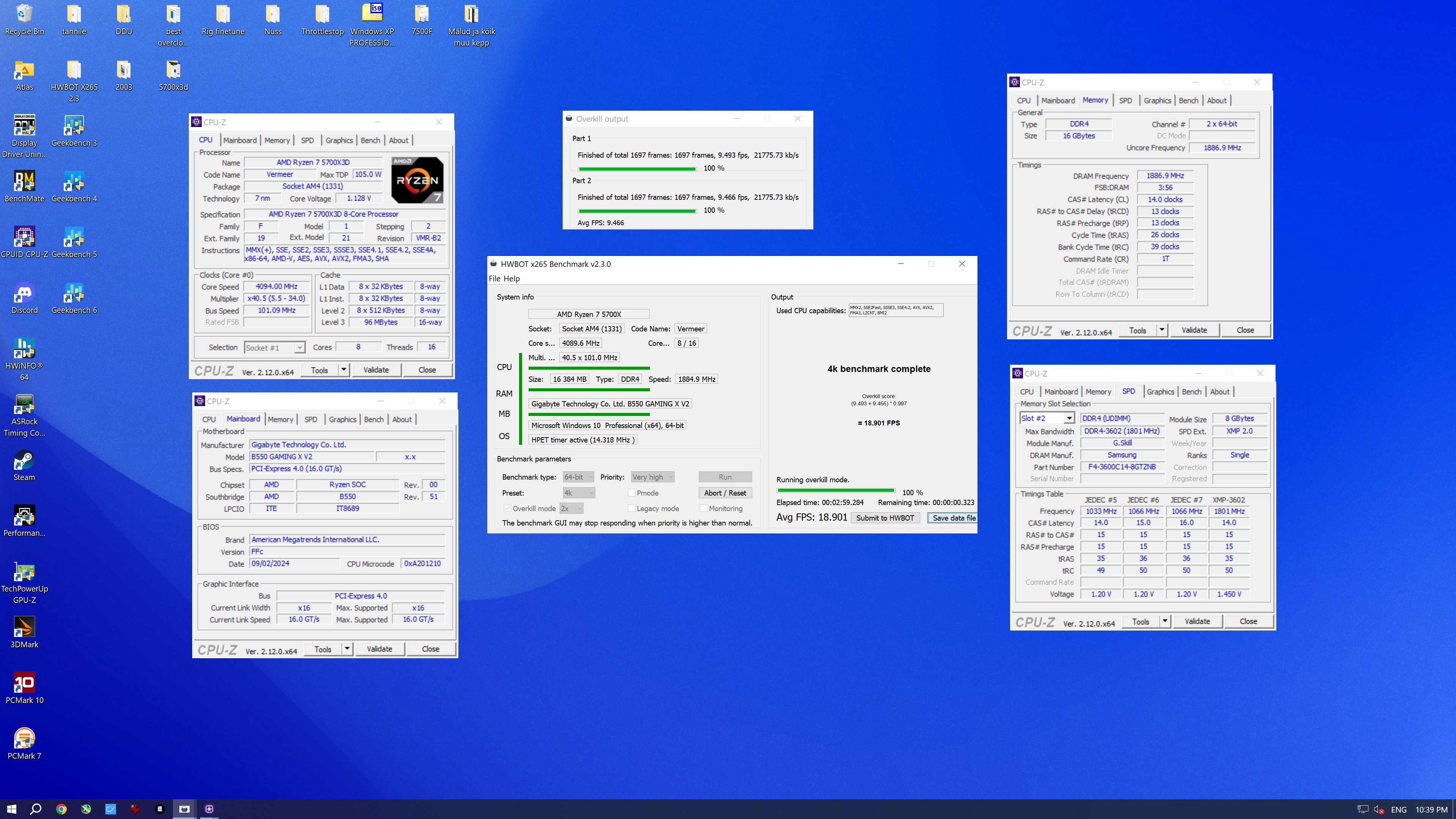Open the Throttlestop desktop folder

tap(323, 19)
